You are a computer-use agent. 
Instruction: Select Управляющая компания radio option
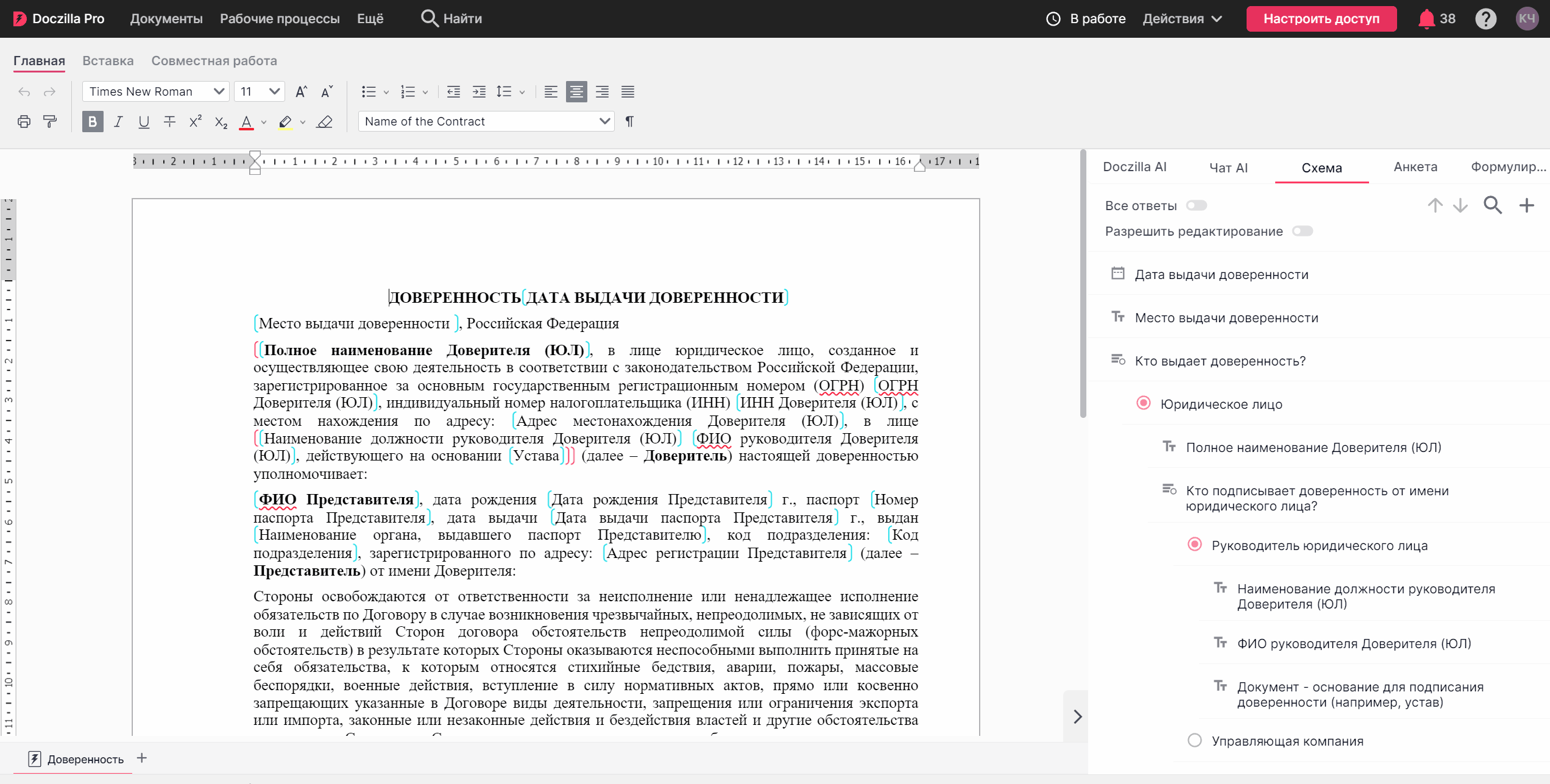pyautogui.click(x=1194, y=740)
